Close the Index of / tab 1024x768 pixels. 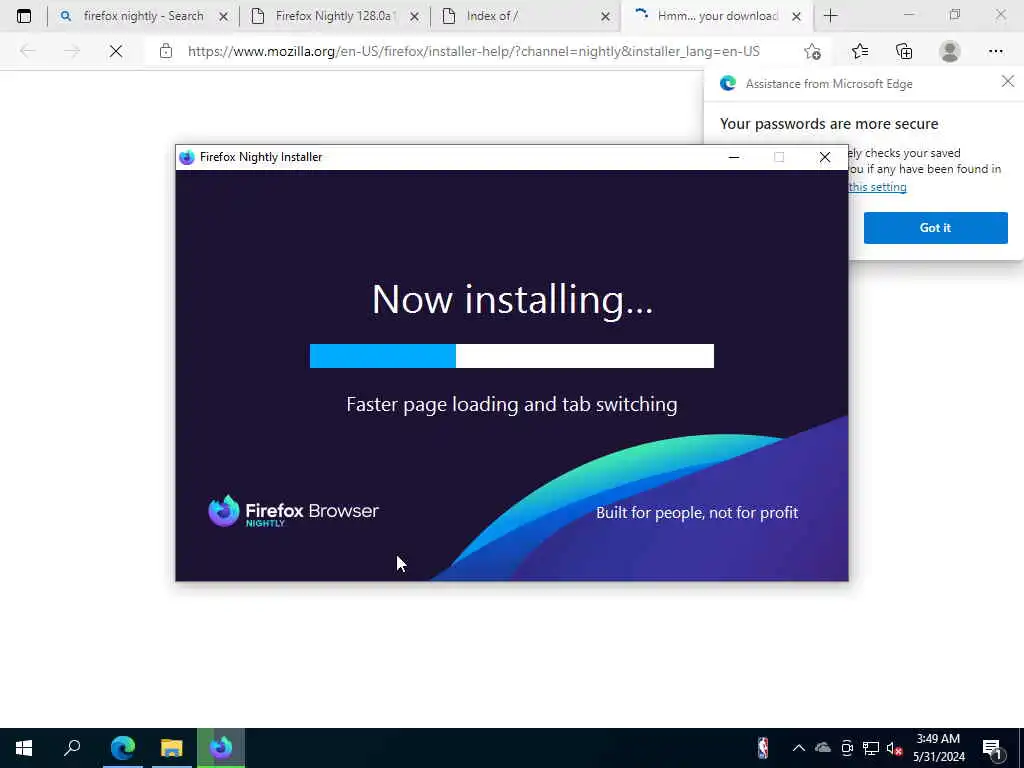[x=605, y=16]
